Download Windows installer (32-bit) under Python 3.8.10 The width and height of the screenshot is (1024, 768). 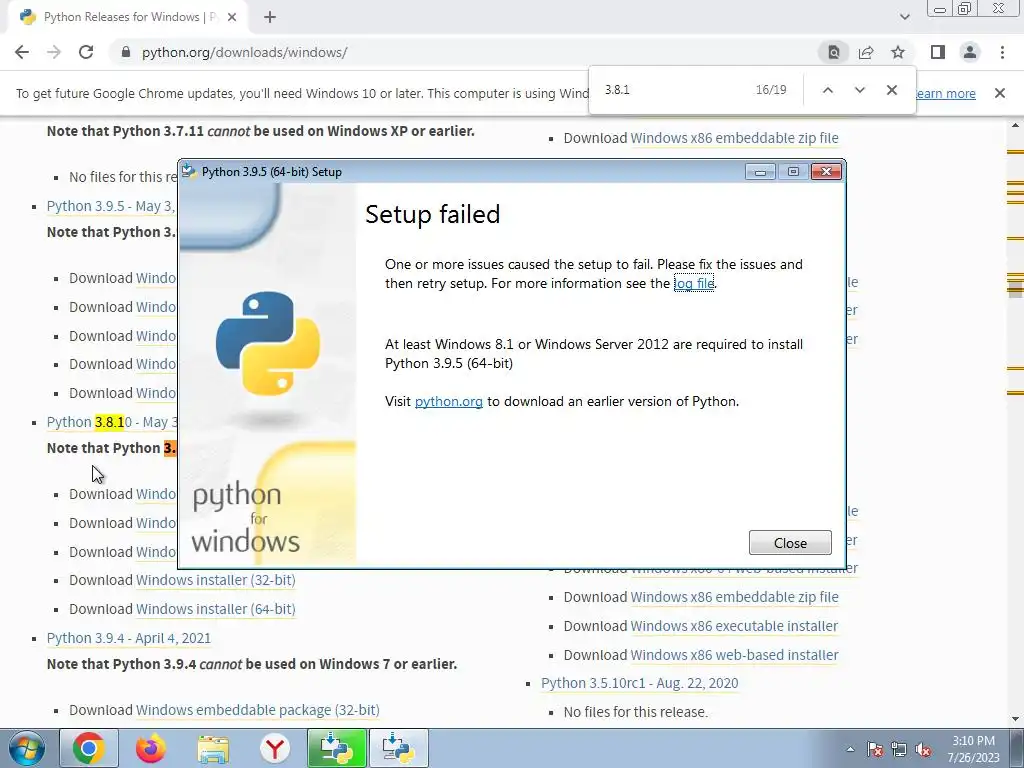coord(216,580)
